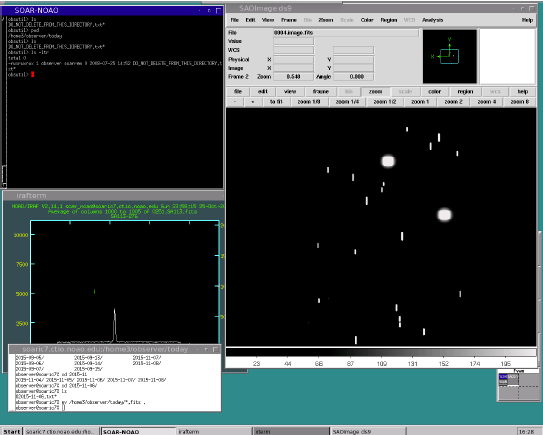543x435 pixels.
Task: Click the zoom out minus button
Action: [235, 102]
